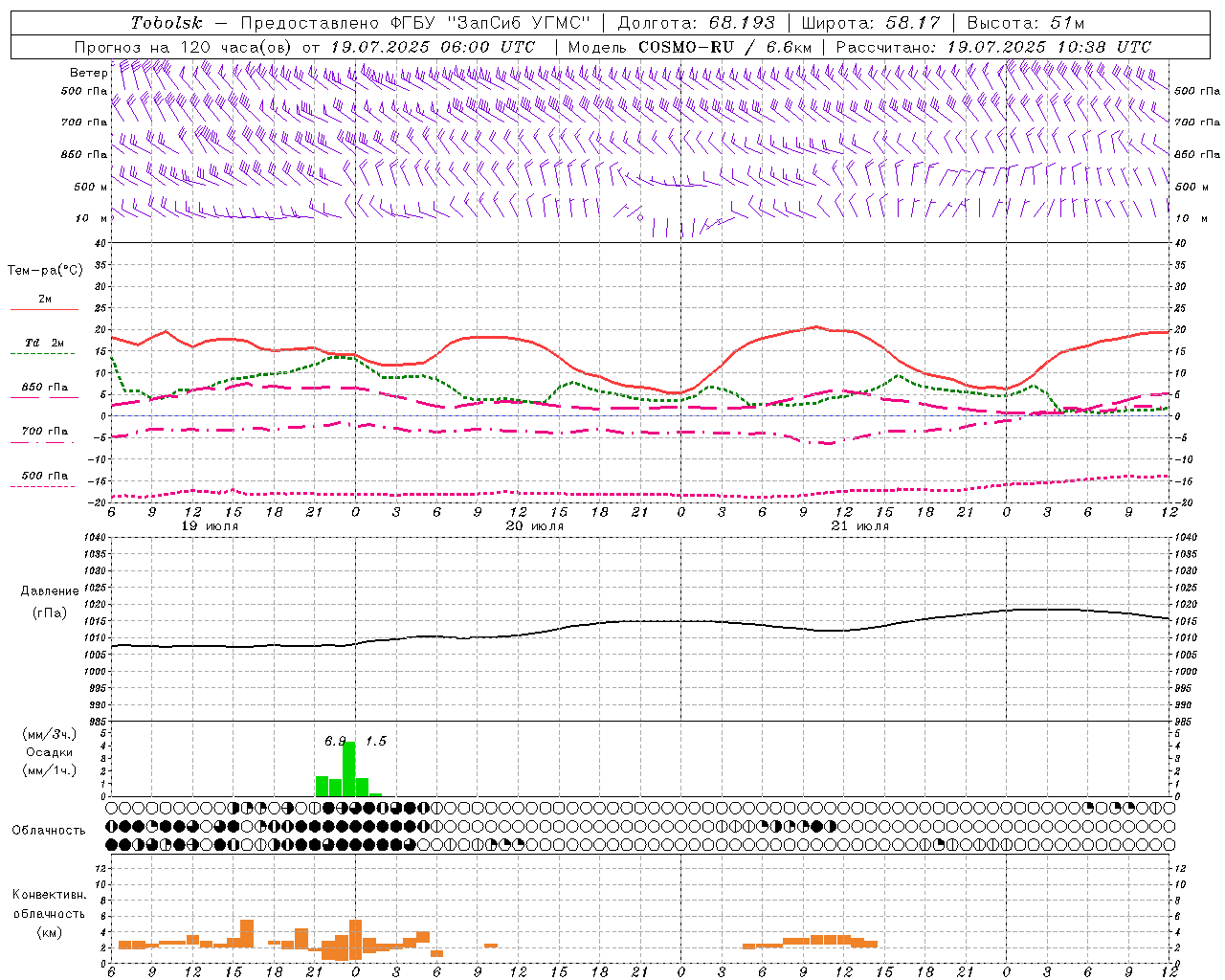Click the tallest green precipitation bar
Image resolution: width=1225 pixels, height=980 pixels.
(x=349, y=768)
